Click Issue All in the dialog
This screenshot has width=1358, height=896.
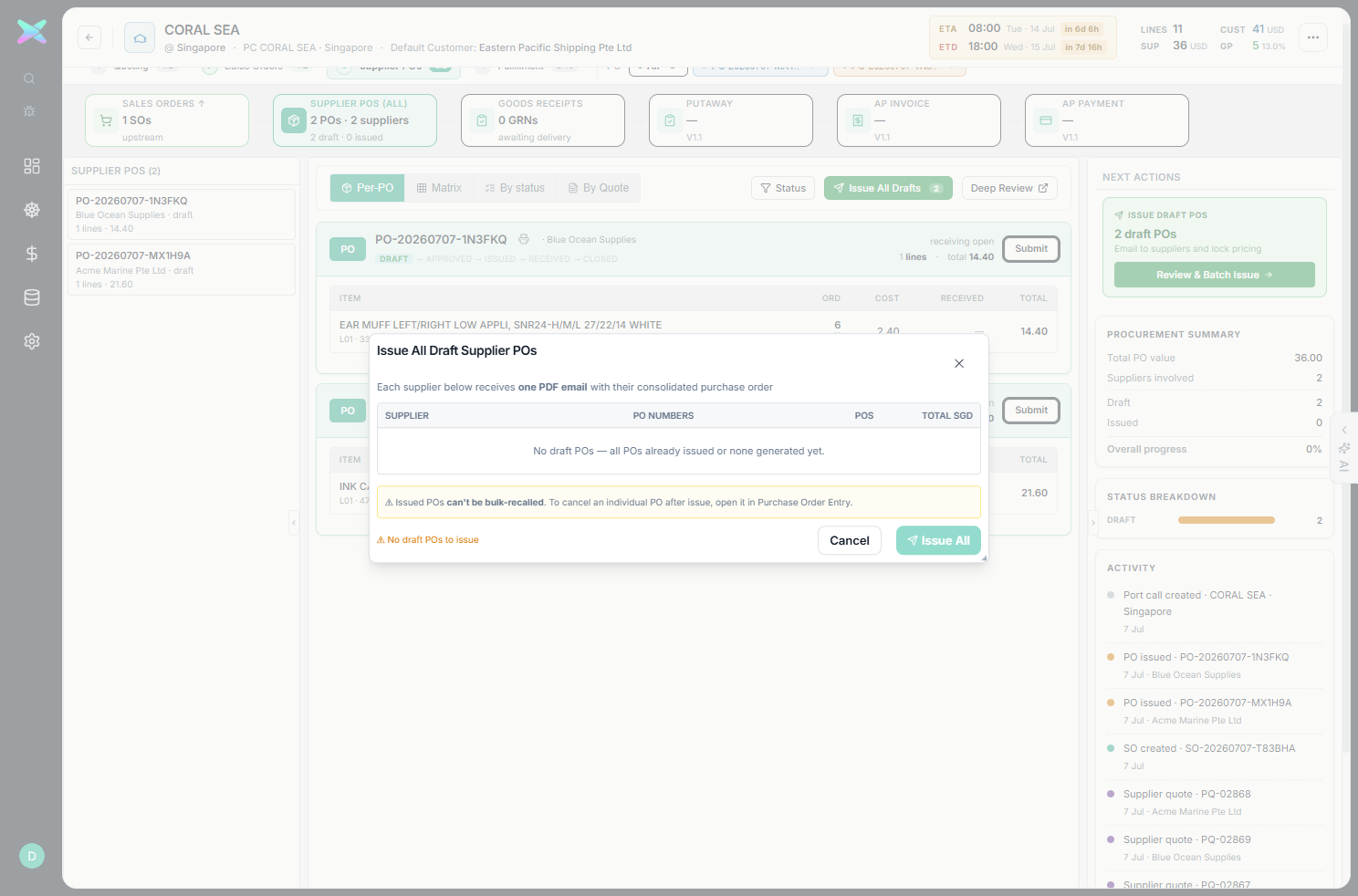tap(938, 540)
